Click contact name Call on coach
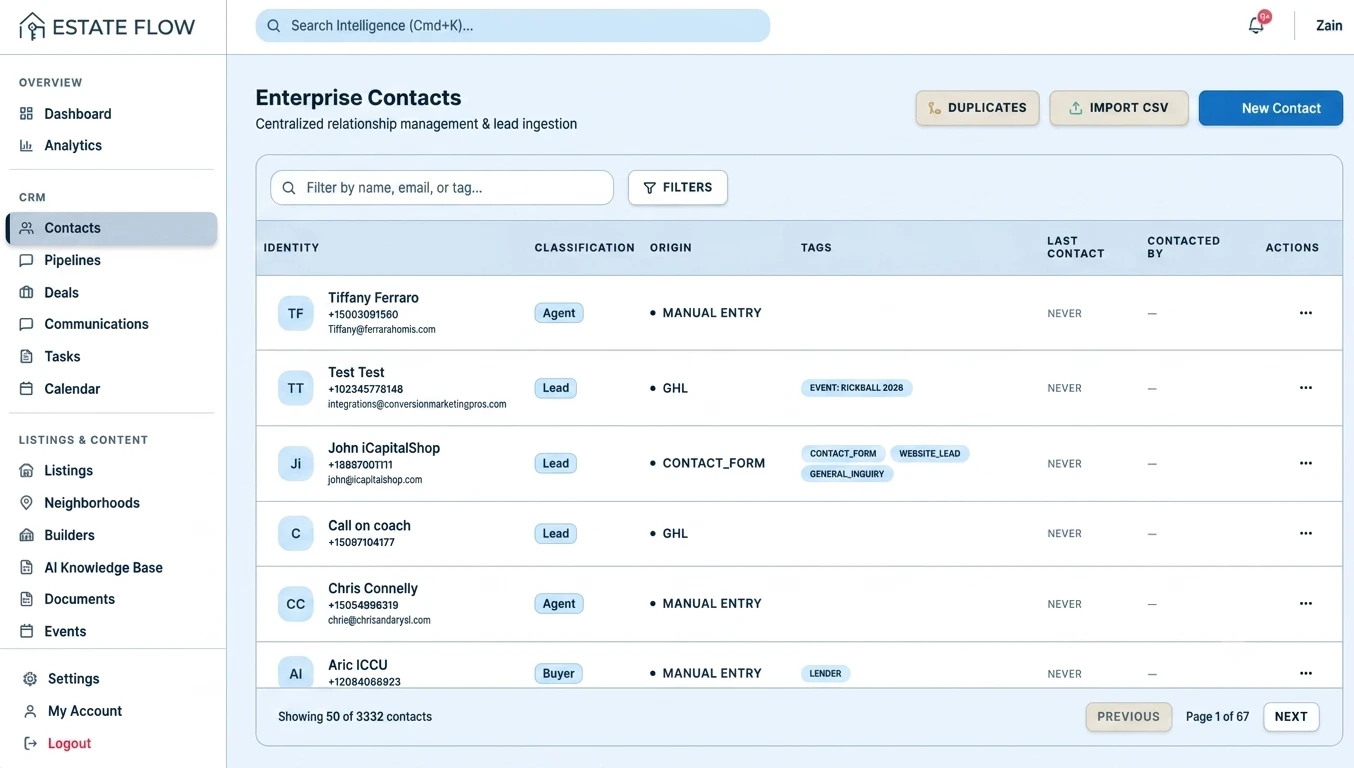The image size is (1354, 768). [x=369, y=526]
